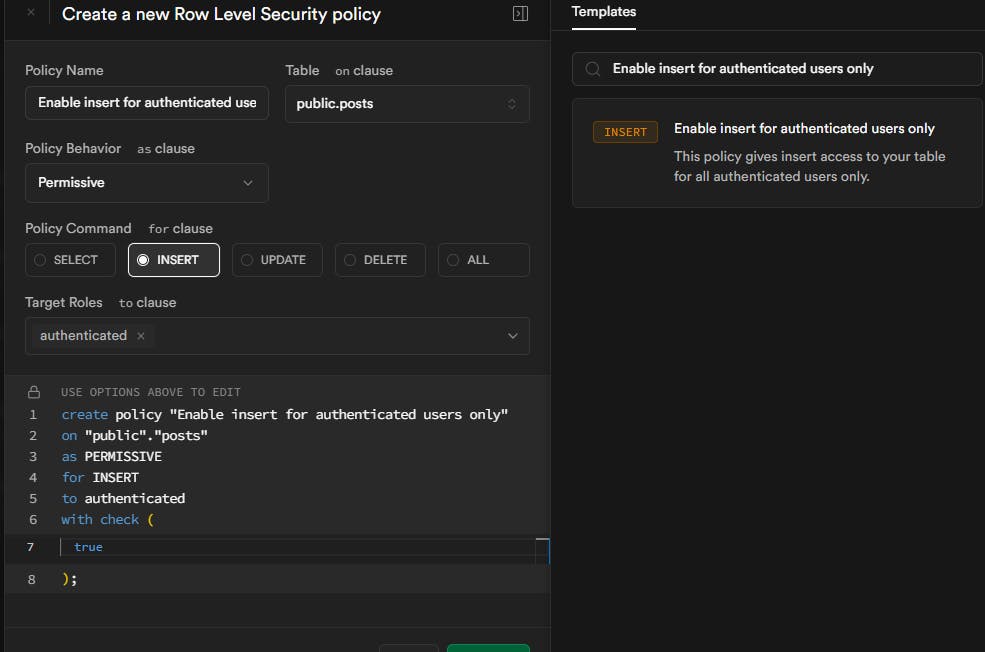985x652 pixels.
Task: Edit the Policy Name input field
Action: pos(147,102)
